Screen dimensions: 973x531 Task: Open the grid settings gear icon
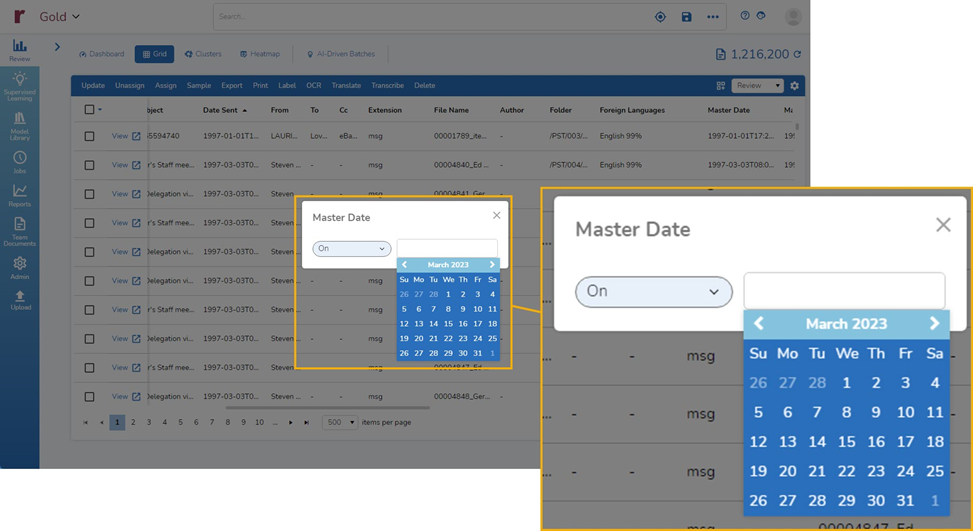point(794,86)
